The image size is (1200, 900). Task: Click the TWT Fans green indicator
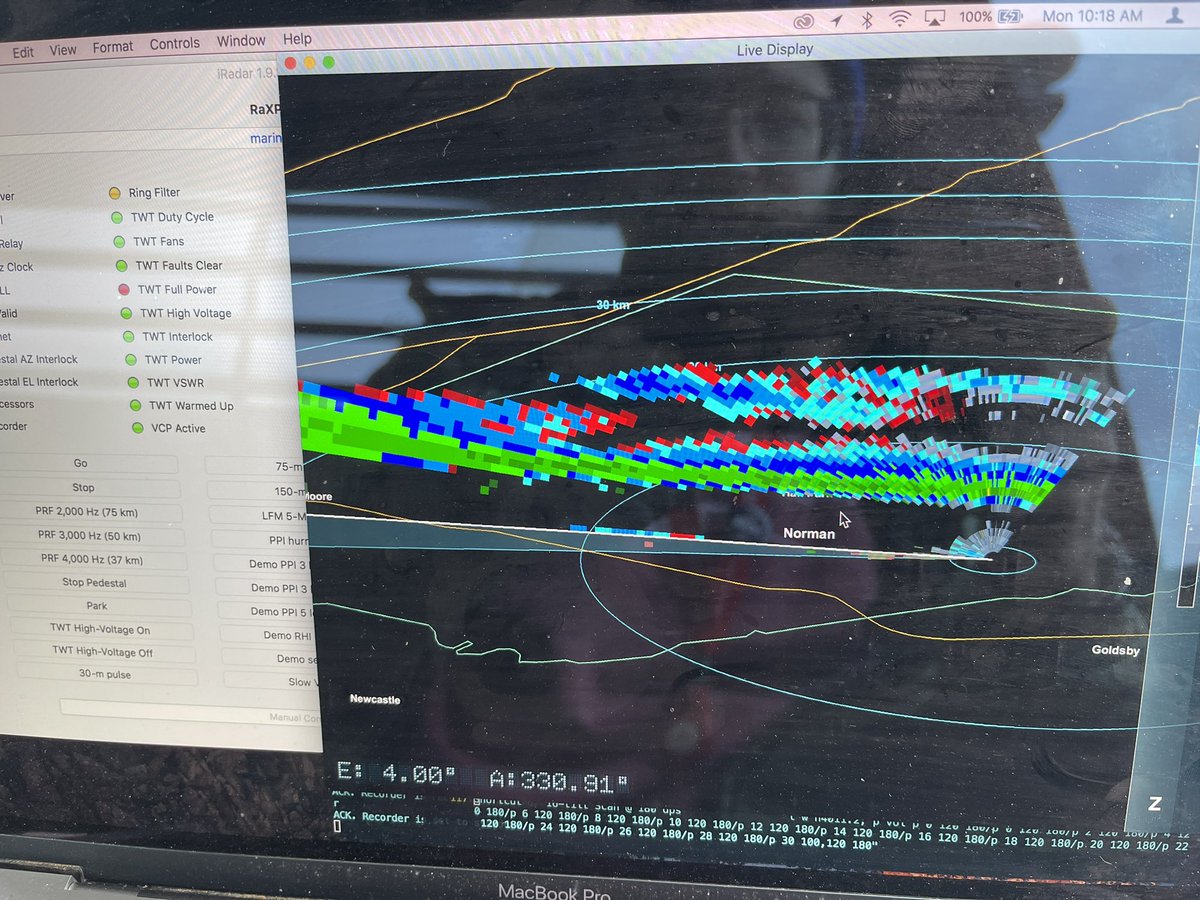[x=119, y=241]
